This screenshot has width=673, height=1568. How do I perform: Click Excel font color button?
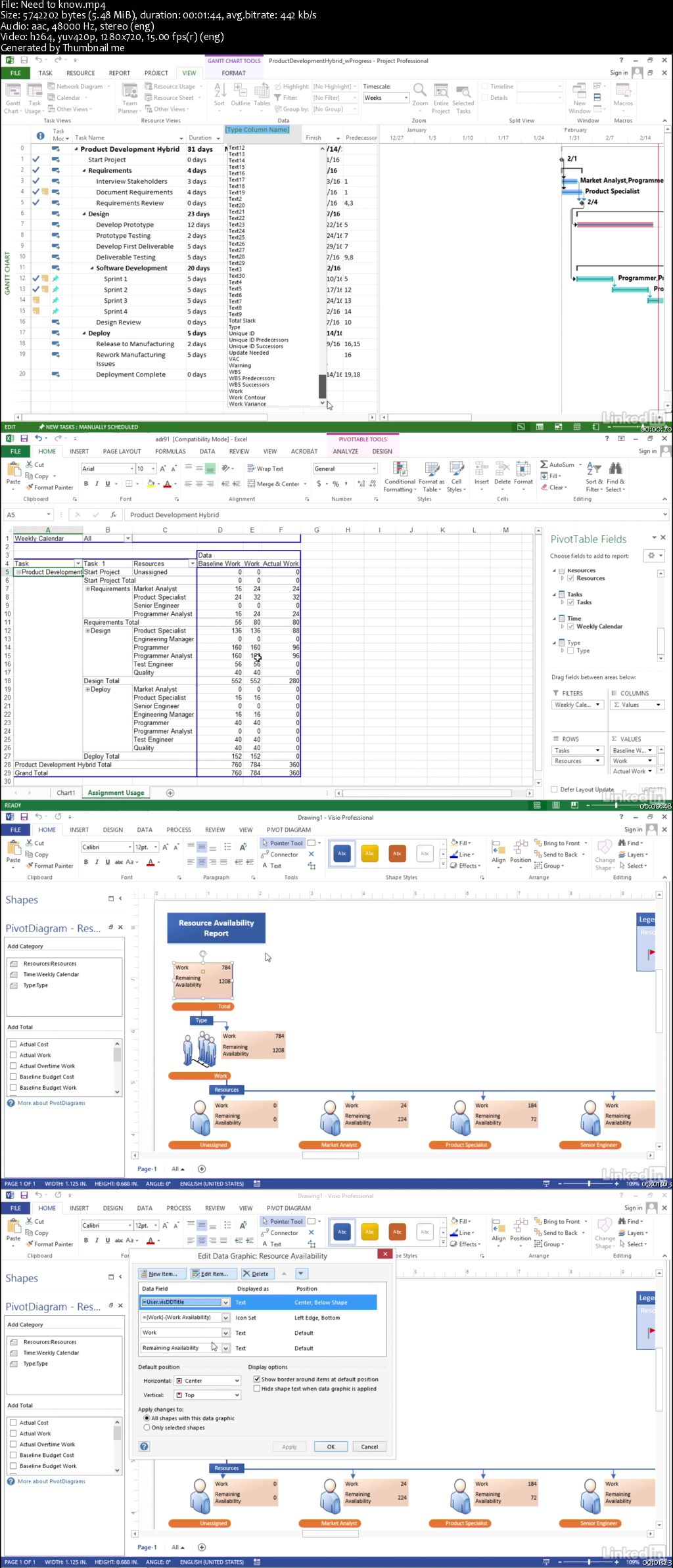[x=167, y=483]
